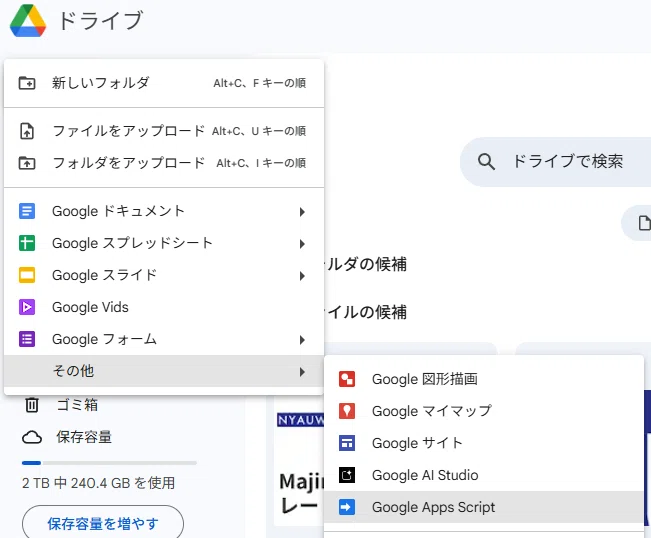
Task: Click the Alt+C、U キーの順 shortcut text
Action: (259, 132)
